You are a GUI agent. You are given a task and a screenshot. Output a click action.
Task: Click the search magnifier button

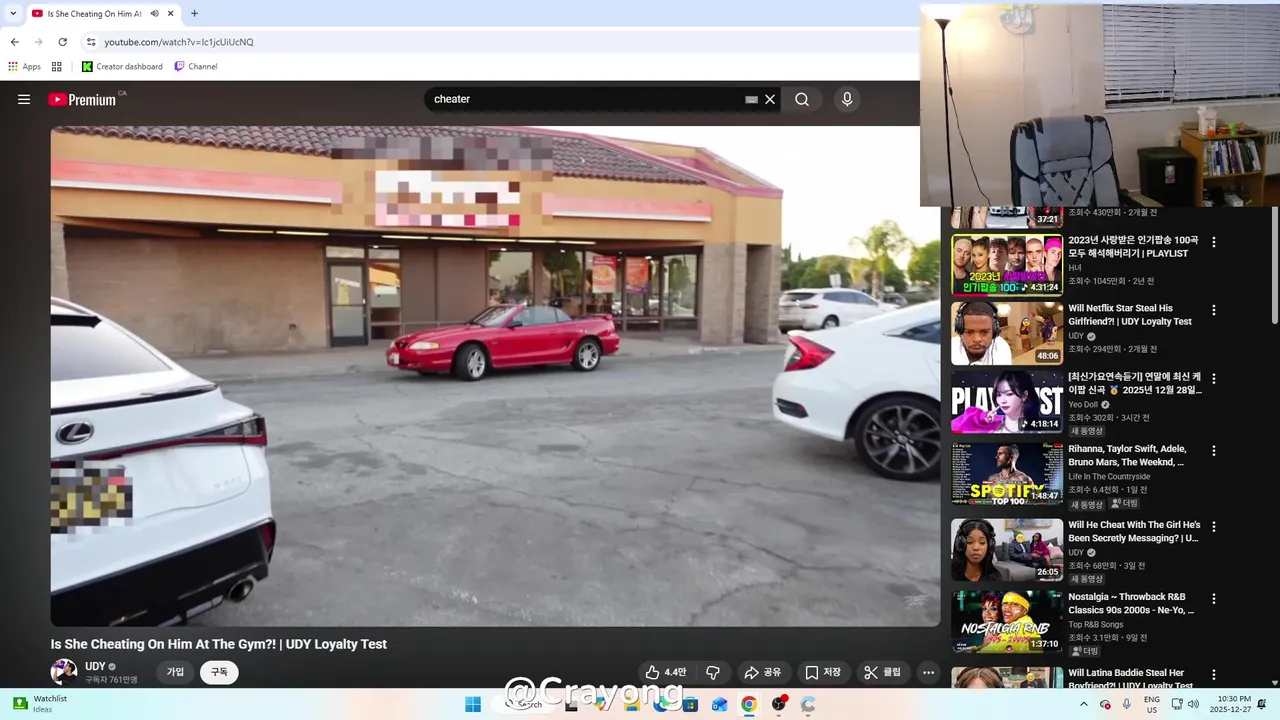tap(802, 99)
